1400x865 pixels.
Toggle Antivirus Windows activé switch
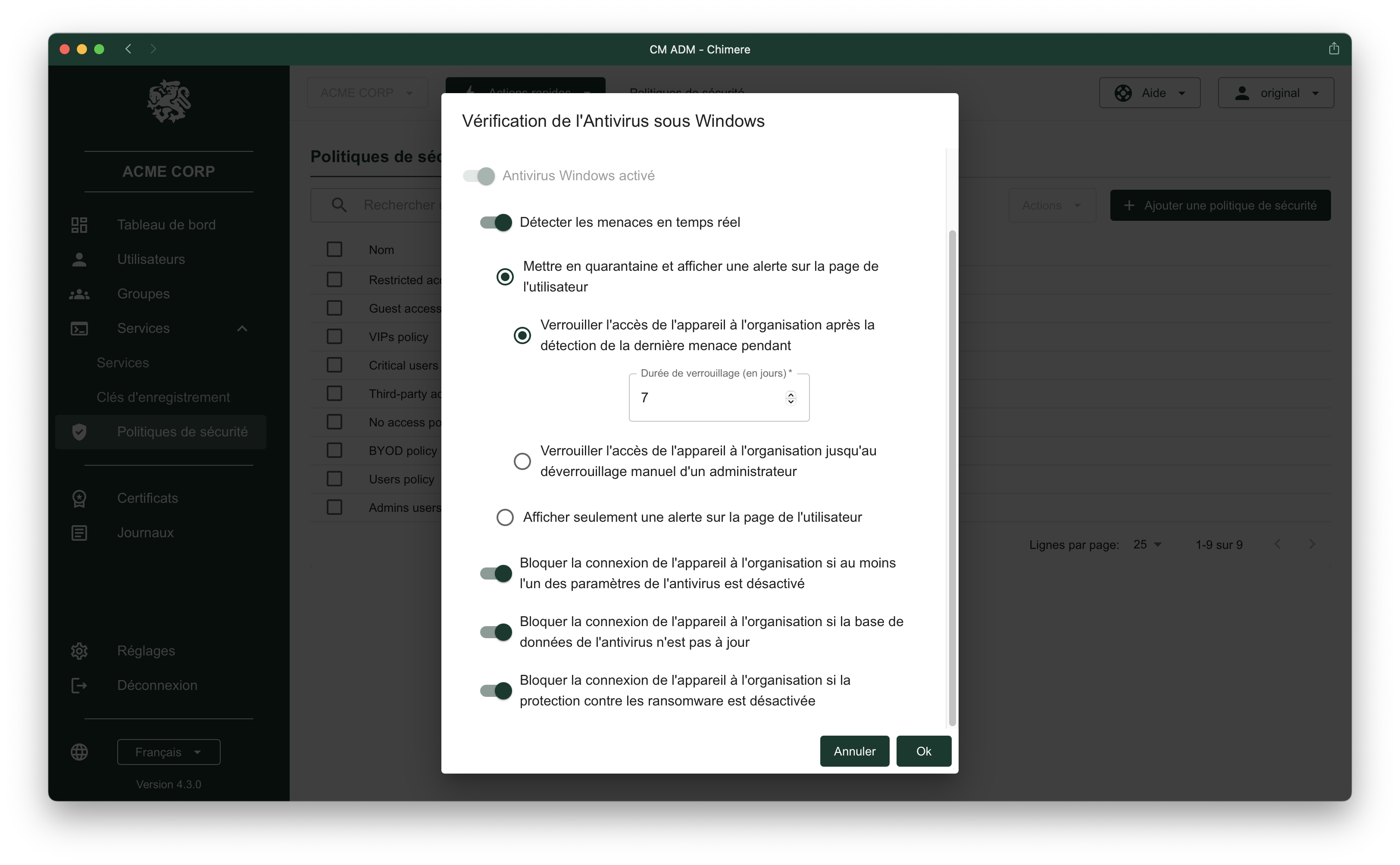click(479, 176)
